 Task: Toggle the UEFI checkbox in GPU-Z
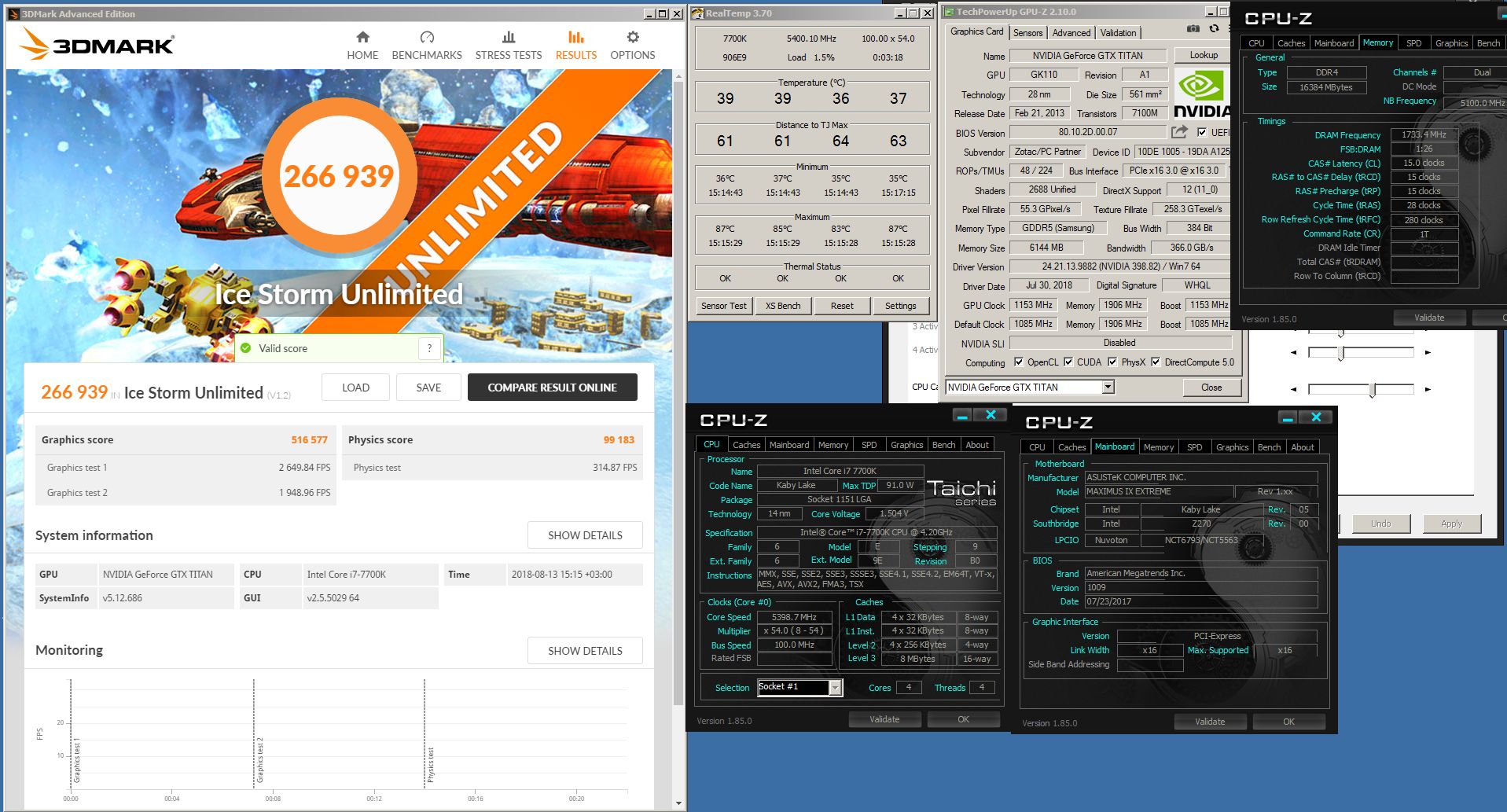click(1202, 132)
